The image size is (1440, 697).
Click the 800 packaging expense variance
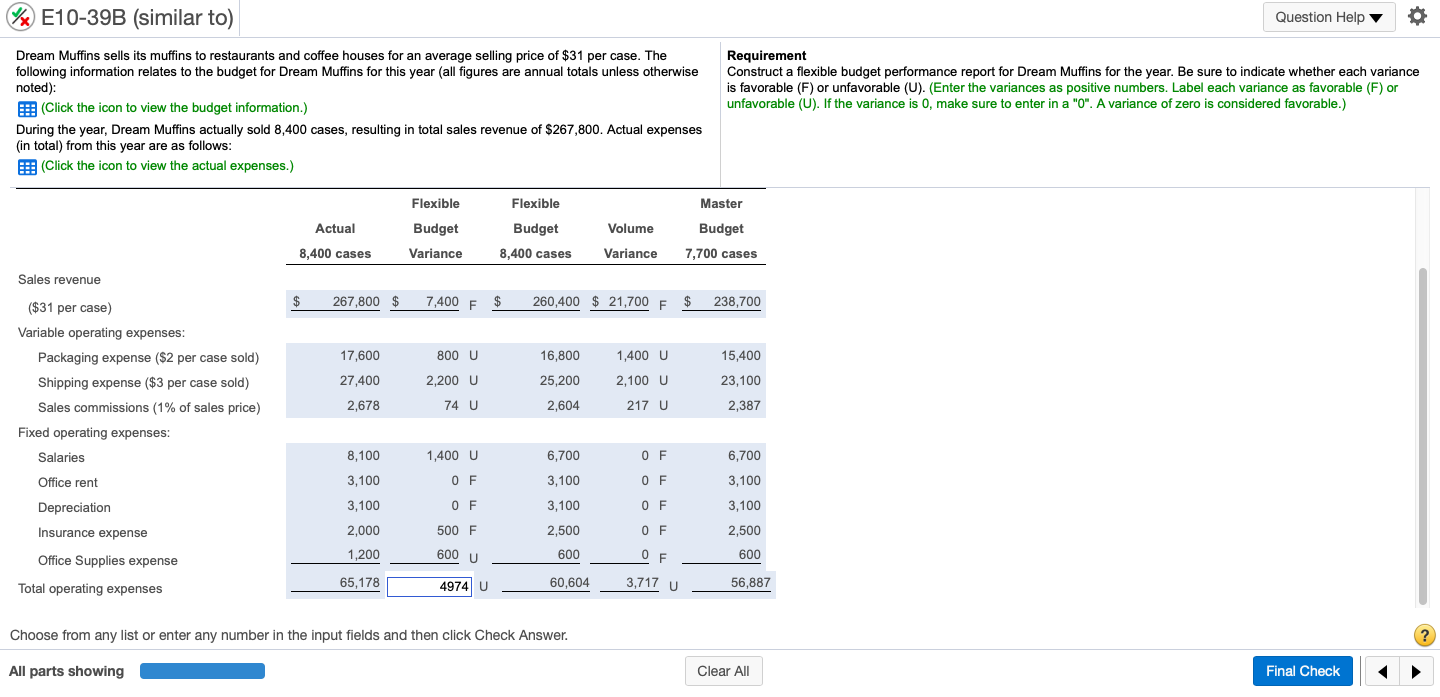point(448,356)
